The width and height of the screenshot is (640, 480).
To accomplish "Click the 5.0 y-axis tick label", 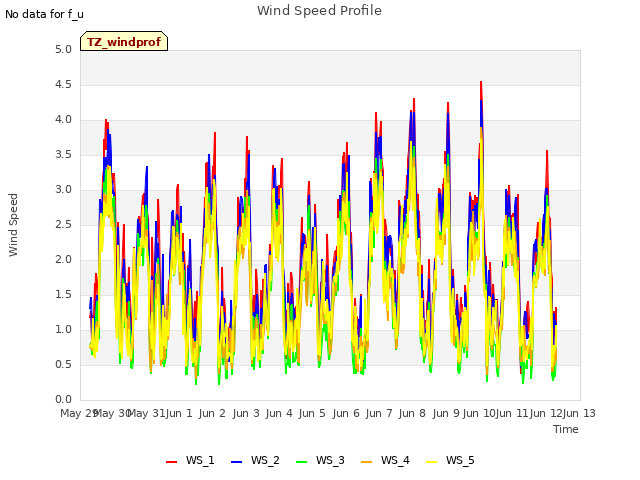I will [x=64, y=49].
